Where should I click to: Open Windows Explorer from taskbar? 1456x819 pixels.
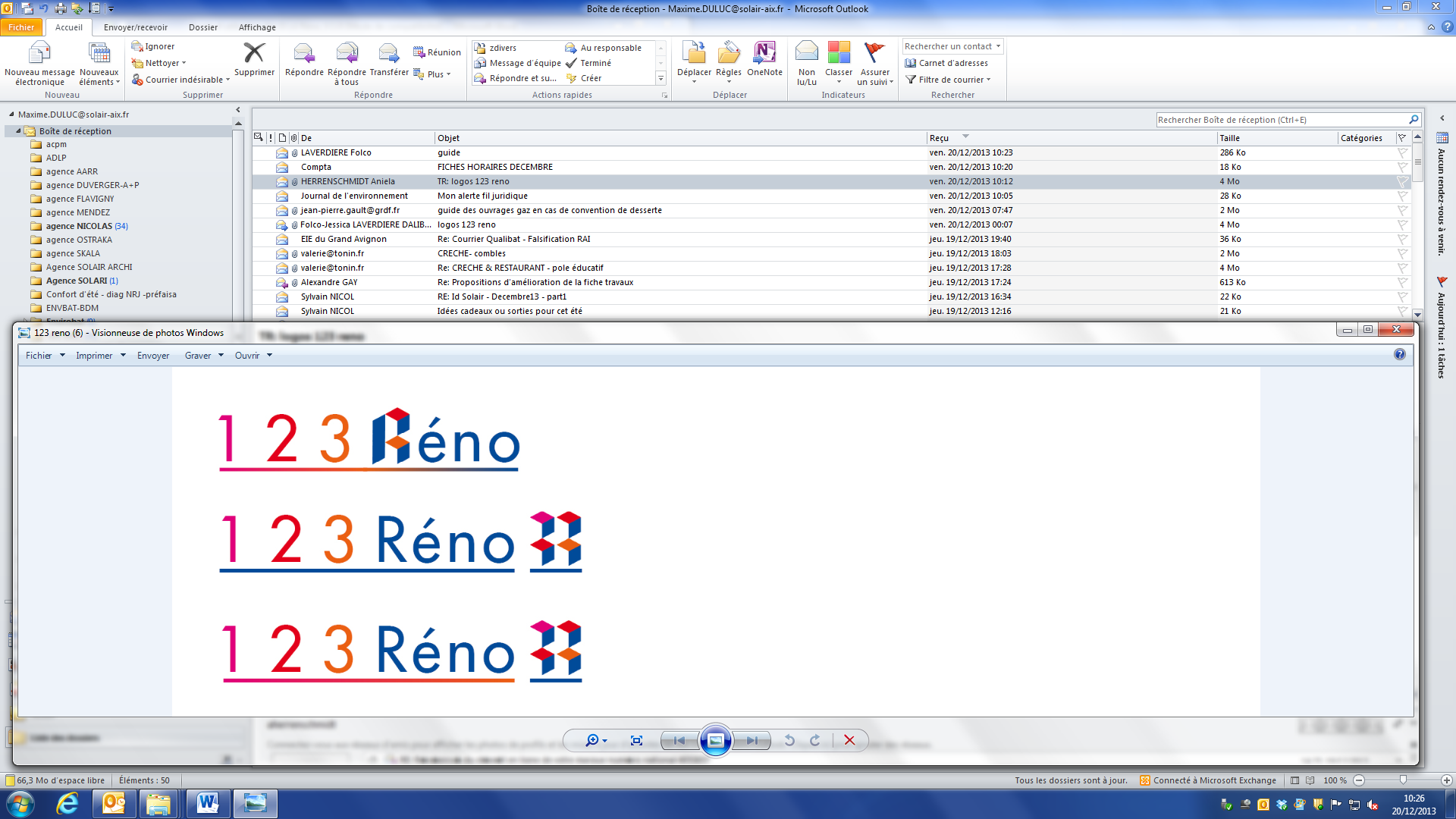point(158,804)
